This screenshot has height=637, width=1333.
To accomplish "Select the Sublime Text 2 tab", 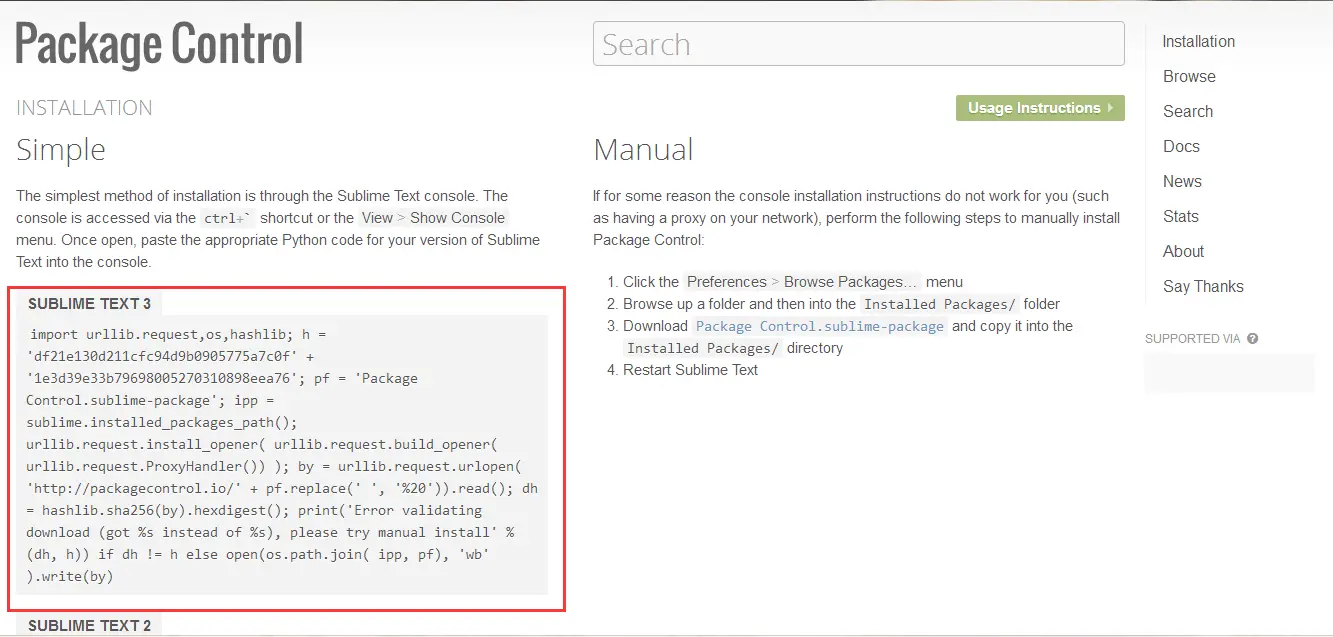I will click(x=90, y=626).
